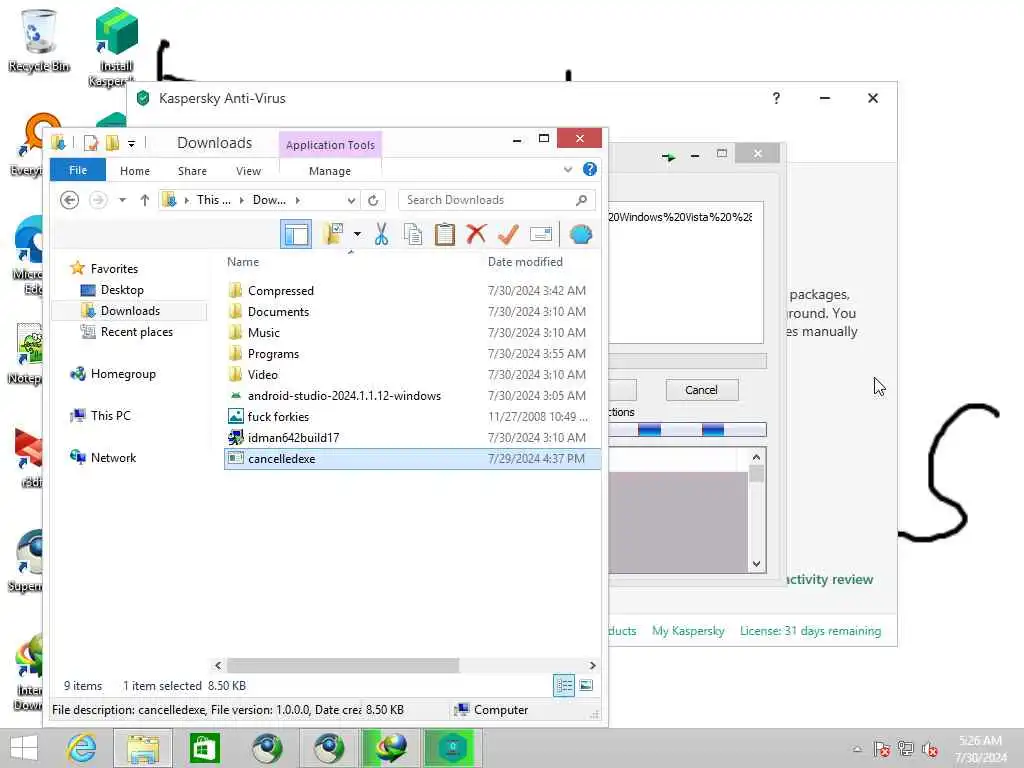Open address bar history dropdown
Image resolution: width=1024 pixels, height=768 pixels.
tap(351, 200)
